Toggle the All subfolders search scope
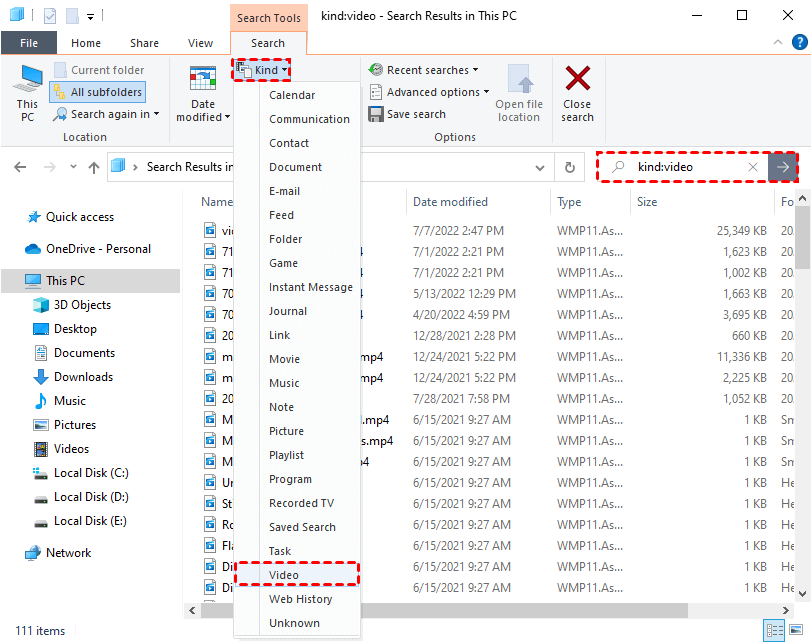This screenshot has width=812, height=643. coord(97,91)
